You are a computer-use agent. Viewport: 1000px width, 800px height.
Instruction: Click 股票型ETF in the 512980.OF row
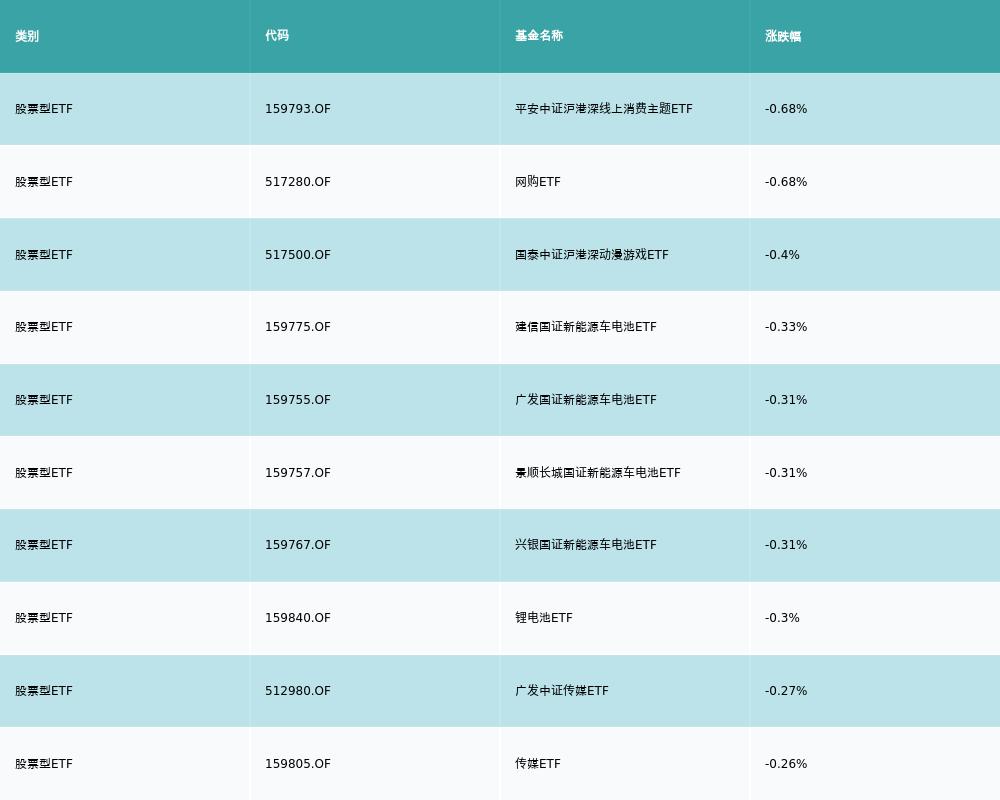pos(44,691)
